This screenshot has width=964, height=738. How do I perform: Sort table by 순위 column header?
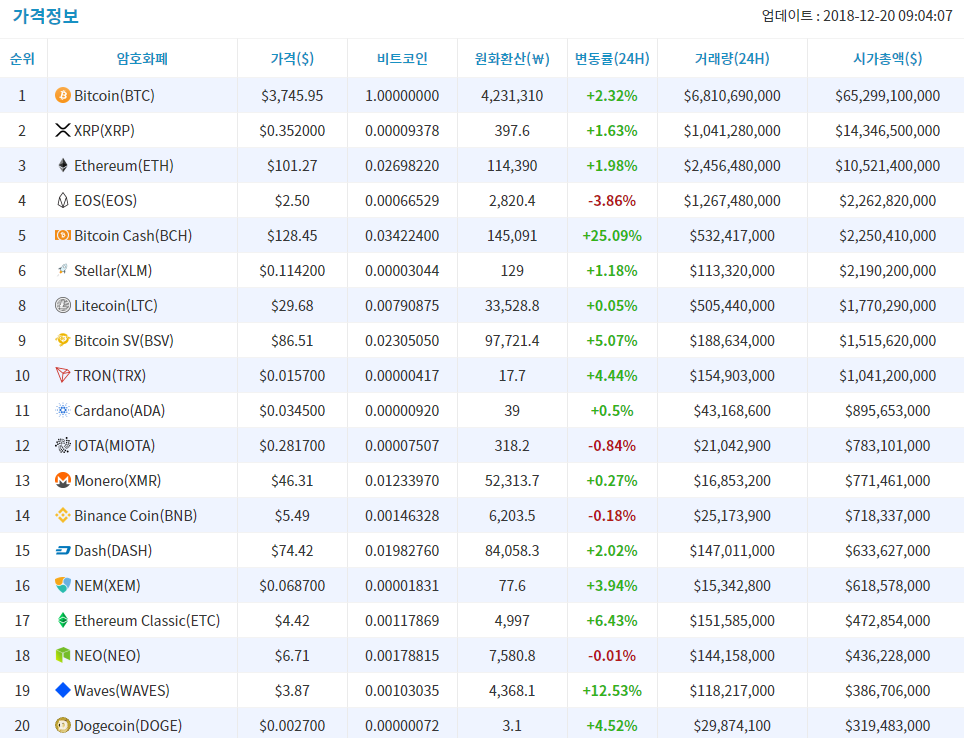23,59
